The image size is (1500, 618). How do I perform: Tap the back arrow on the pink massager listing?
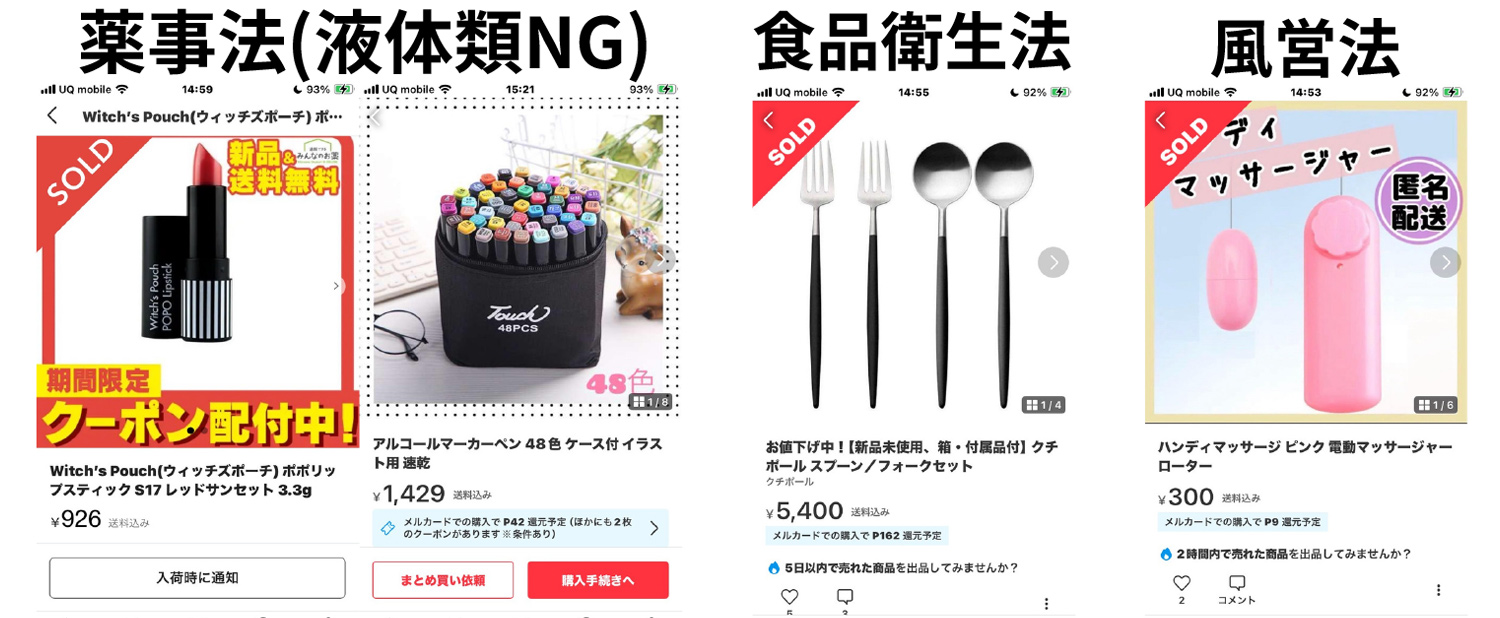(x=1160, y=120)
